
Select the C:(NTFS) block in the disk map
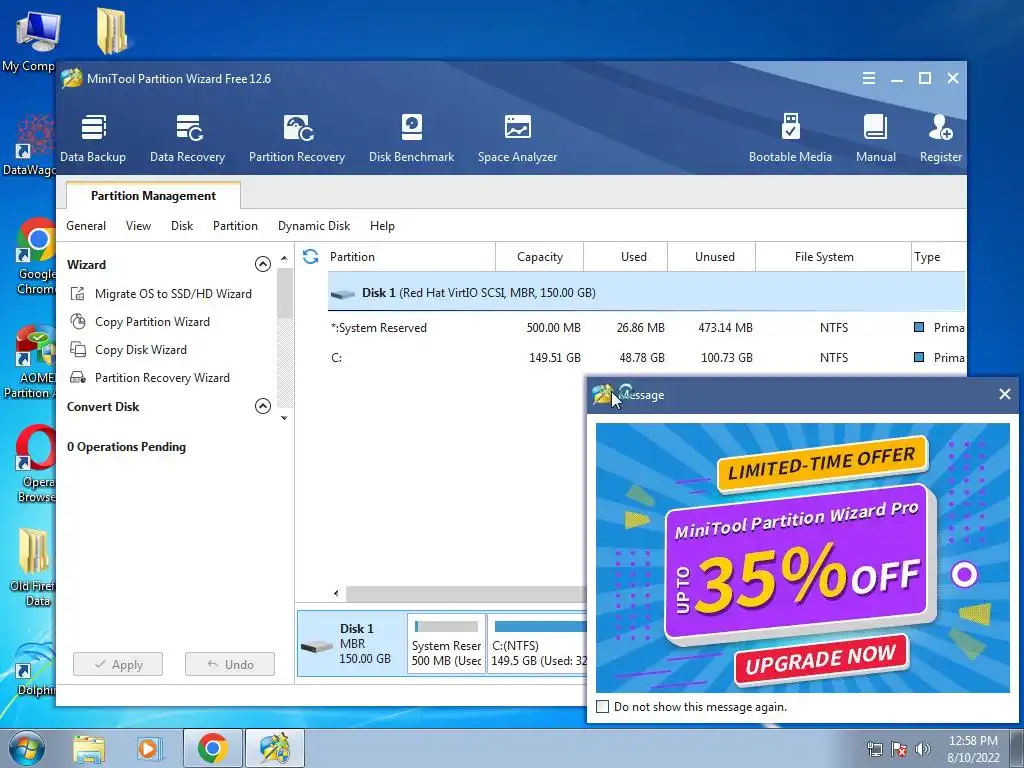pyautogui.click(x=538, y=644)
